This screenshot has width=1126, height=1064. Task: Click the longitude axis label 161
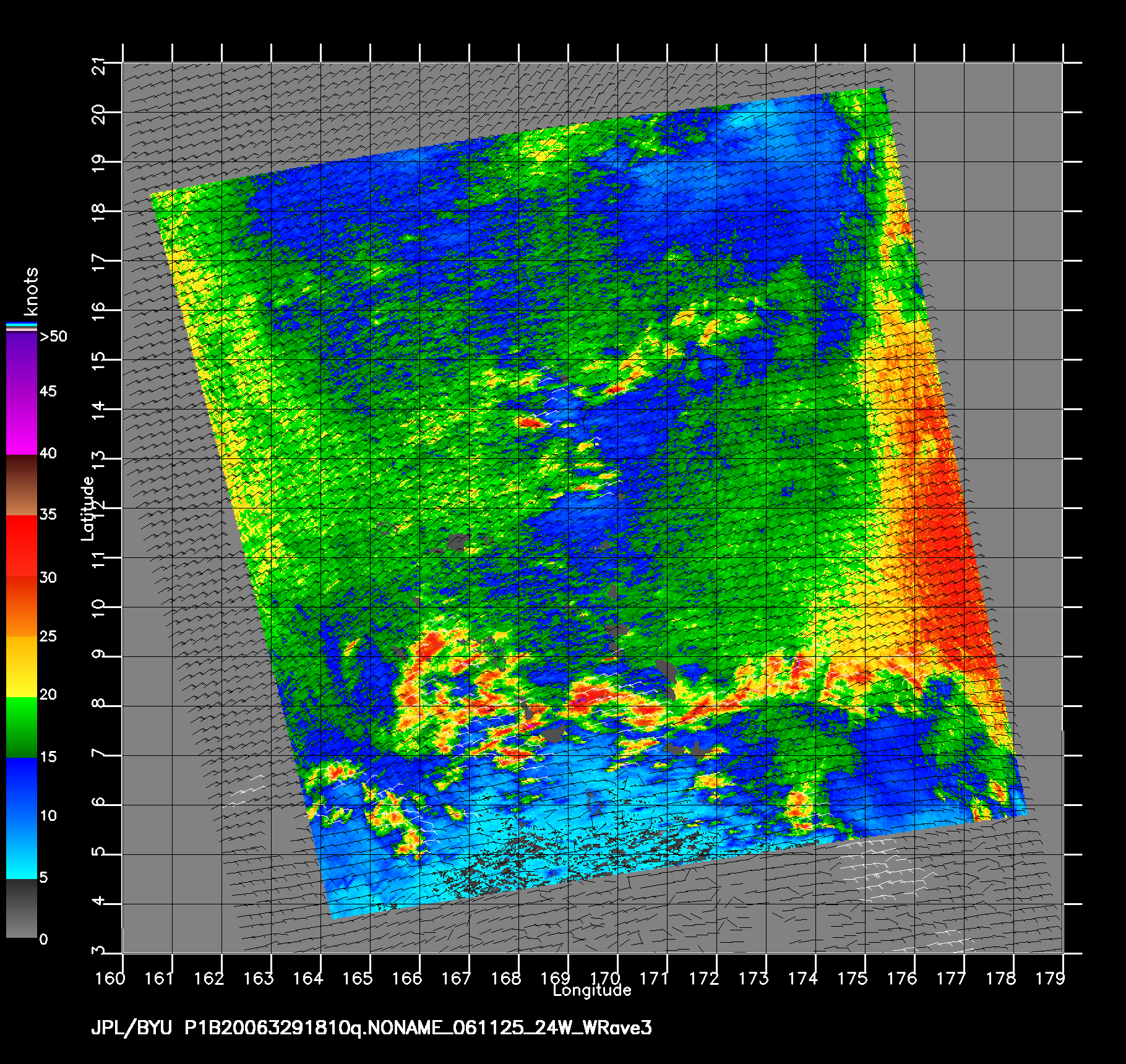click(160, 978)
